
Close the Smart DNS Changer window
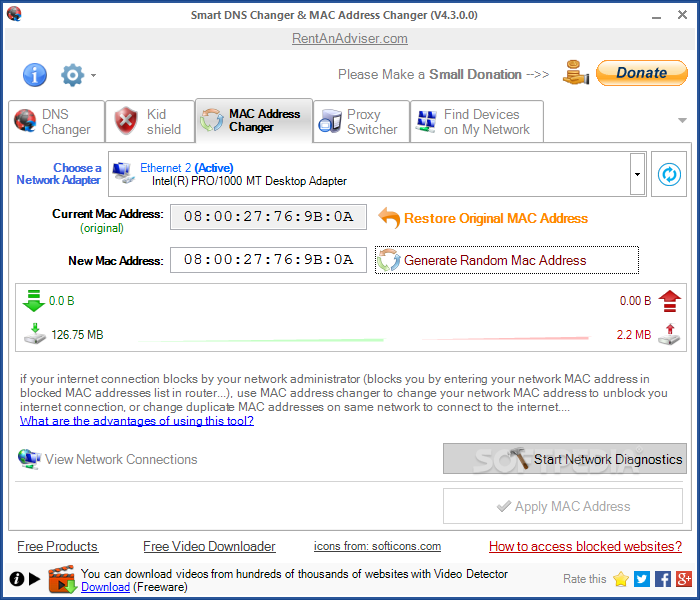(x=682, y=15)
